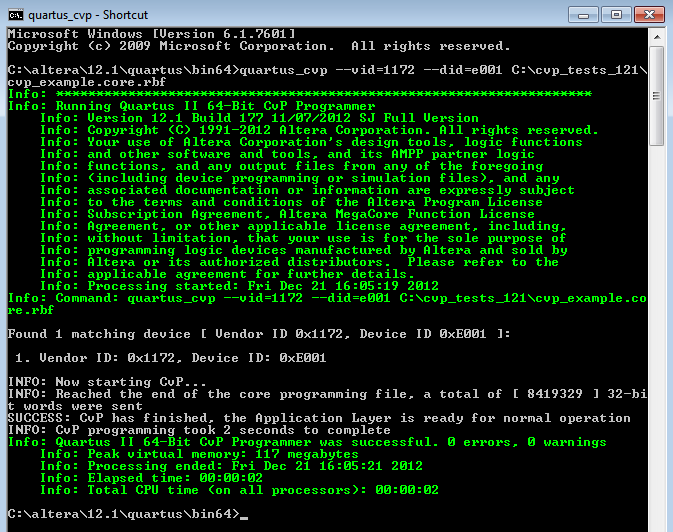The image size is (673, 532).
Task: Click 'applicable agreement for further details' line
Action: [x=227, y=274]
